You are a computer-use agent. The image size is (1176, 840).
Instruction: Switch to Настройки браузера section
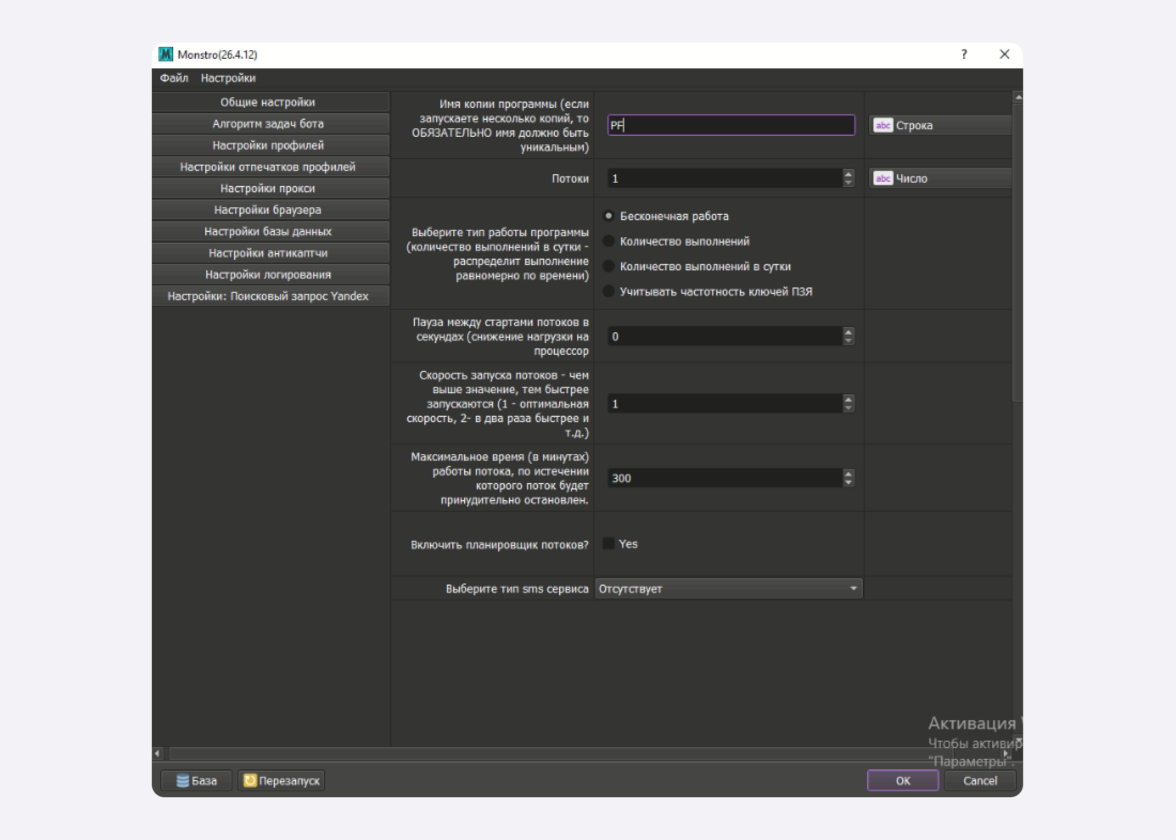270,210
